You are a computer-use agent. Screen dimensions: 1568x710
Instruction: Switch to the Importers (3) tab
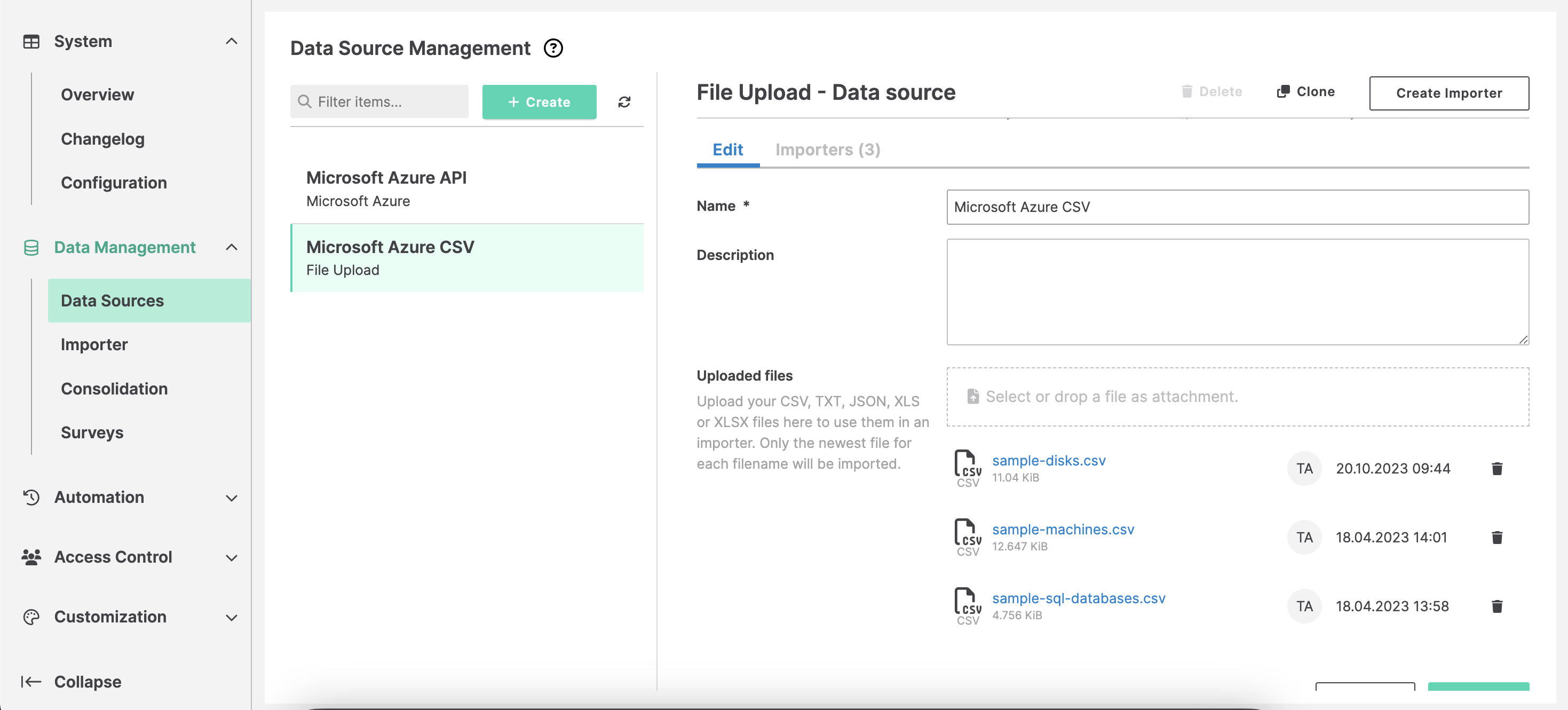pyautogui.click(x=828, y=149)
